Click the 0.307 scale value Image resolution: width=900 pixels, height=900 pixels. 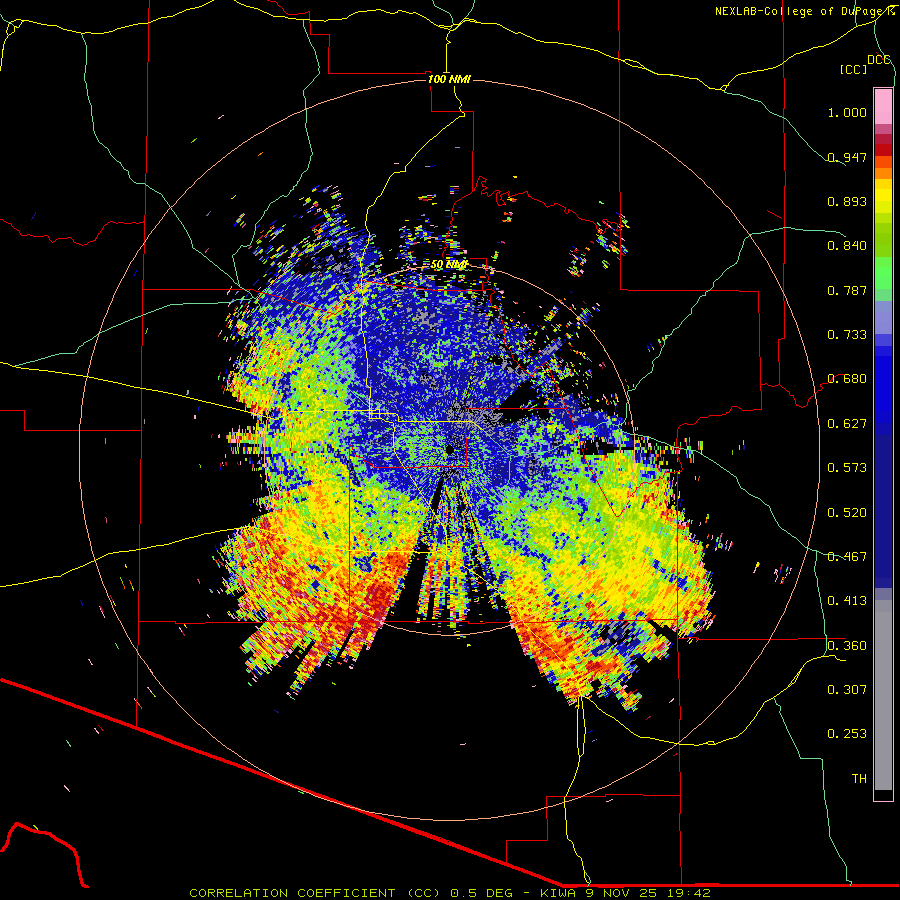[847, 690]
